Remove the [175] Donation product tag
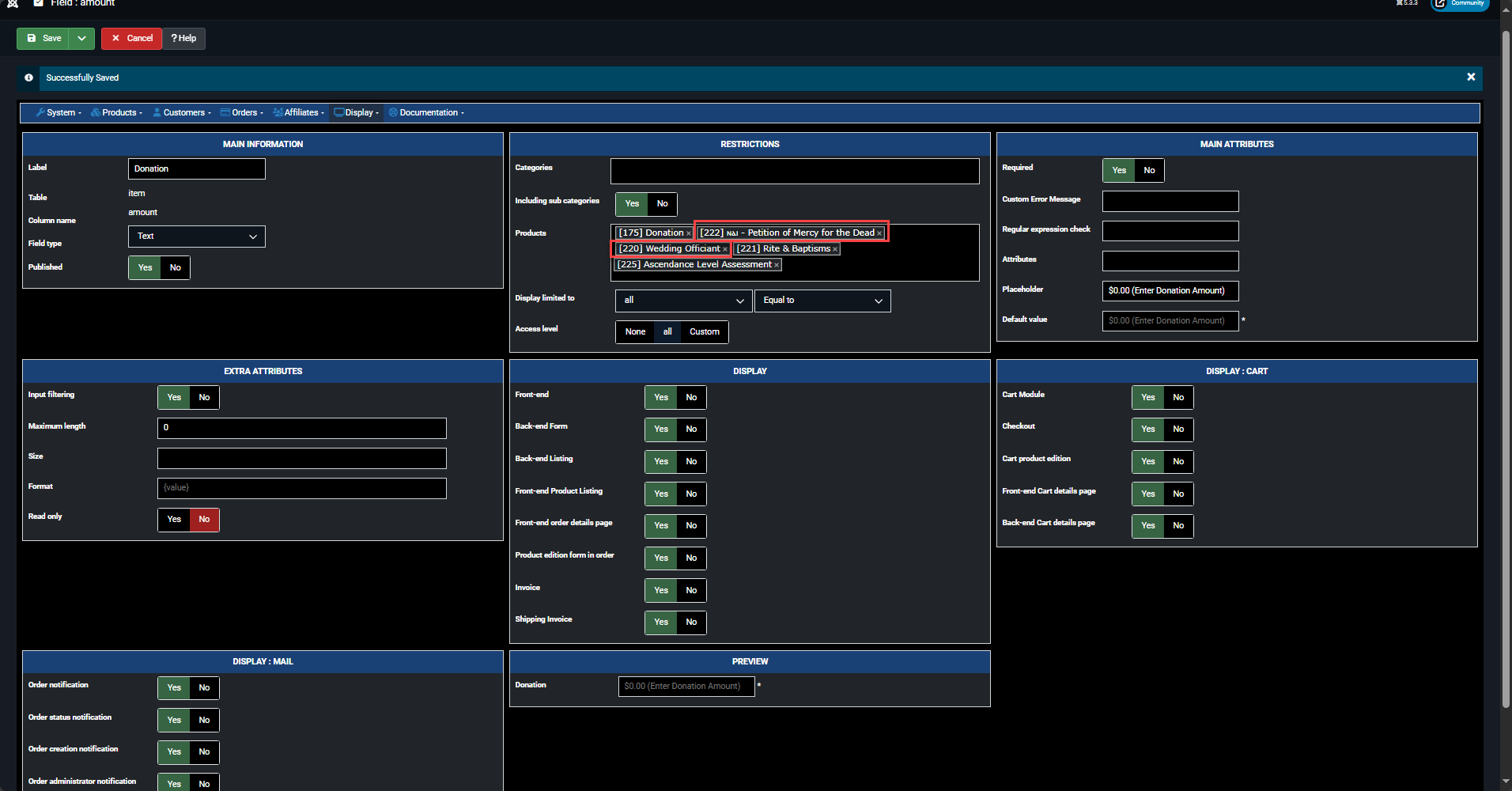The height and width of the screenshot is (791, 1512). tap(688, 233)
